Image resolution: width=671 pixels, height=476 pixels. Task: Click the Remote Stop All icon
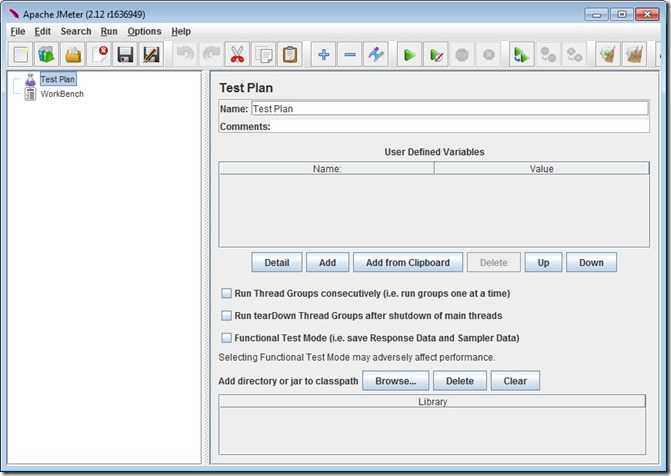(x=548, y=54)
